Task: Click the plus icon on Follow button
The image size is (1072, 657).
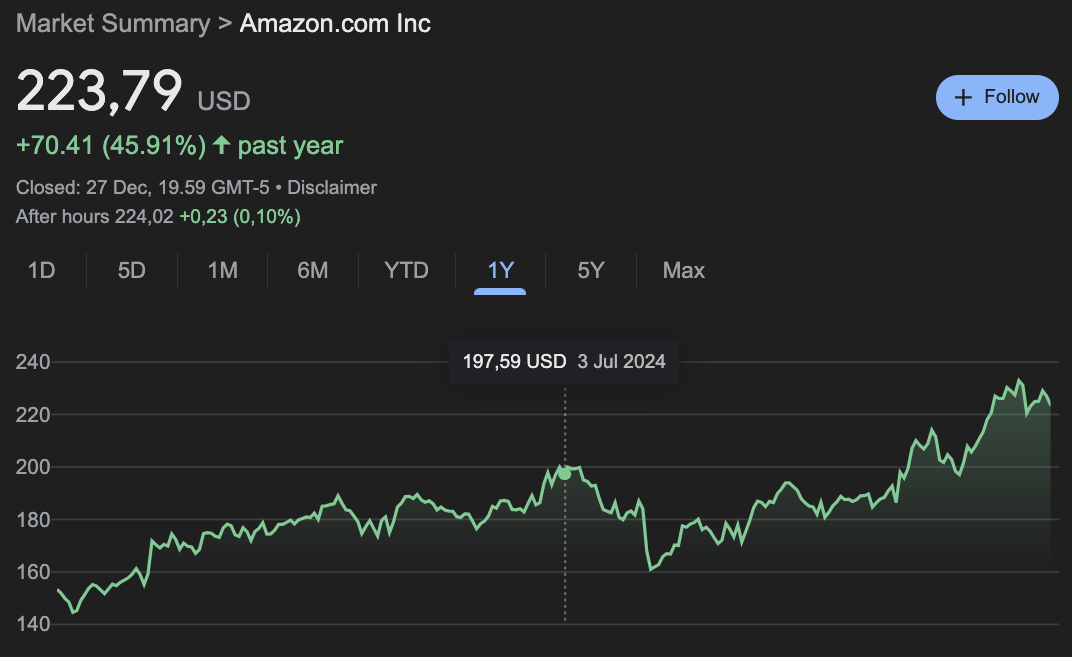Action: [x=963, y=97]
